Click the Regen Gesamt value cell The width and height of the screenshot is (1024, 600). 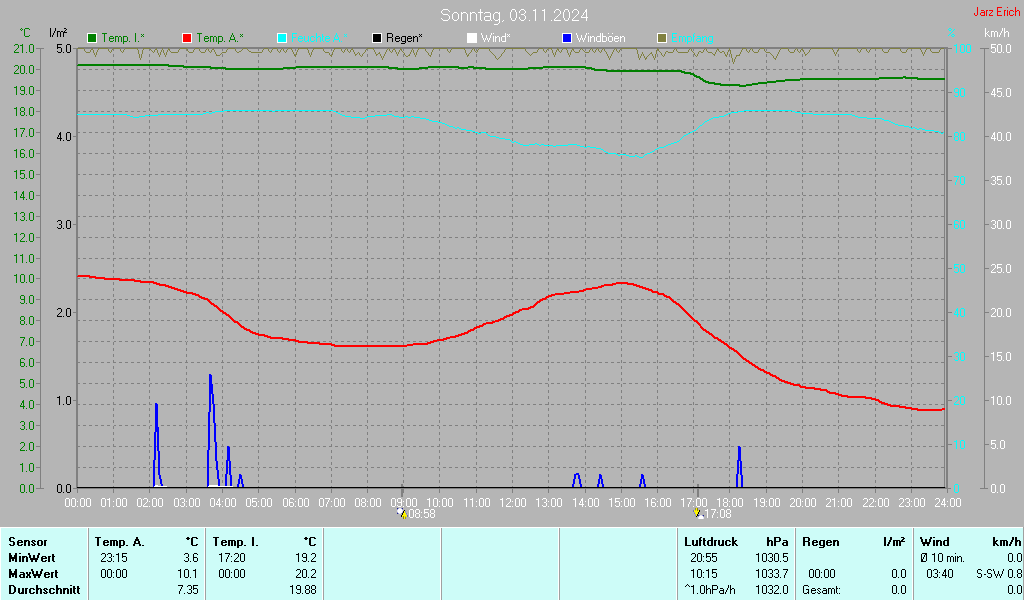pos(898,590)
